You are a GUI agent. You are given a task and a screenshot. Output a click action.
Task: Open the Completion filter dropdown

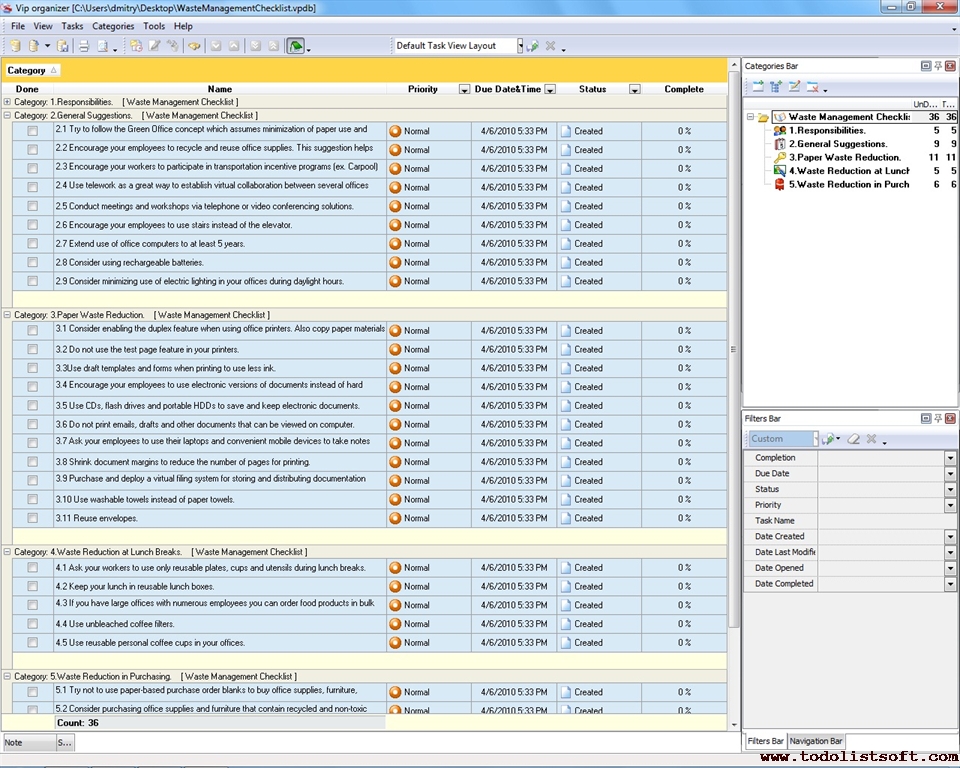tap(950, 458)
